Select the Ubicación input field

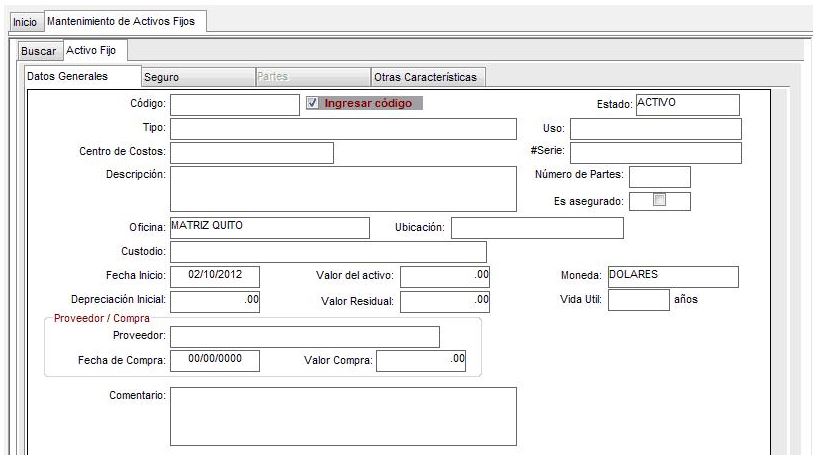point(537,228)
